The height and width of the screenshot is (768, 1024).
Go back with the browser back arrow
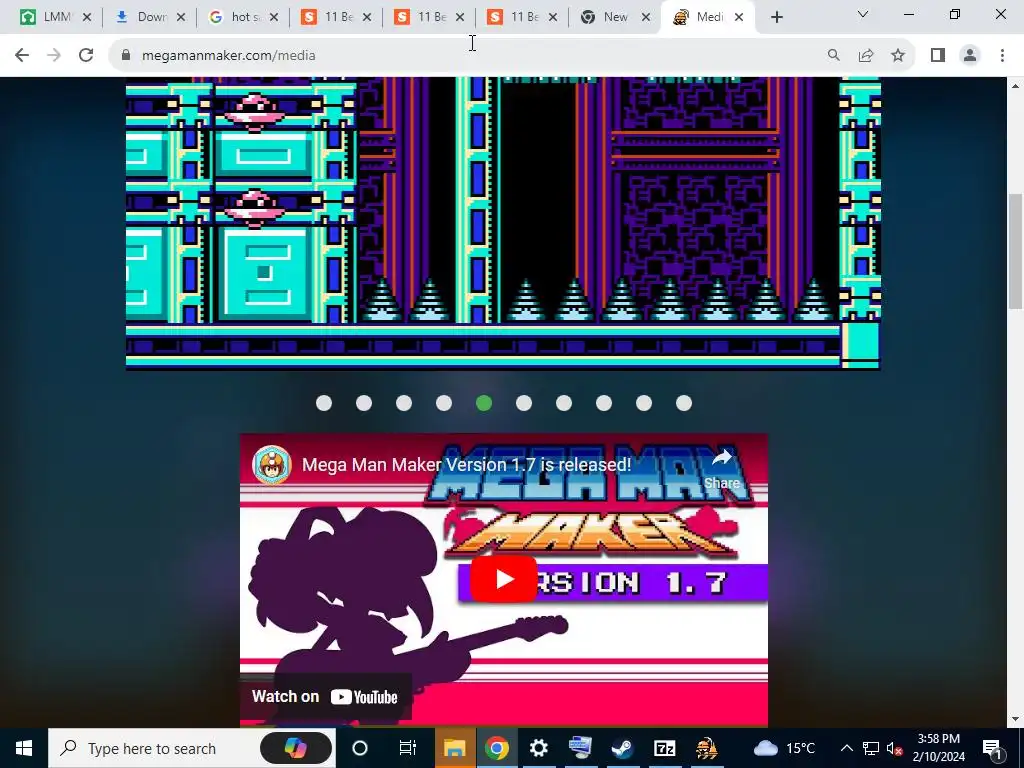[22, 56]
